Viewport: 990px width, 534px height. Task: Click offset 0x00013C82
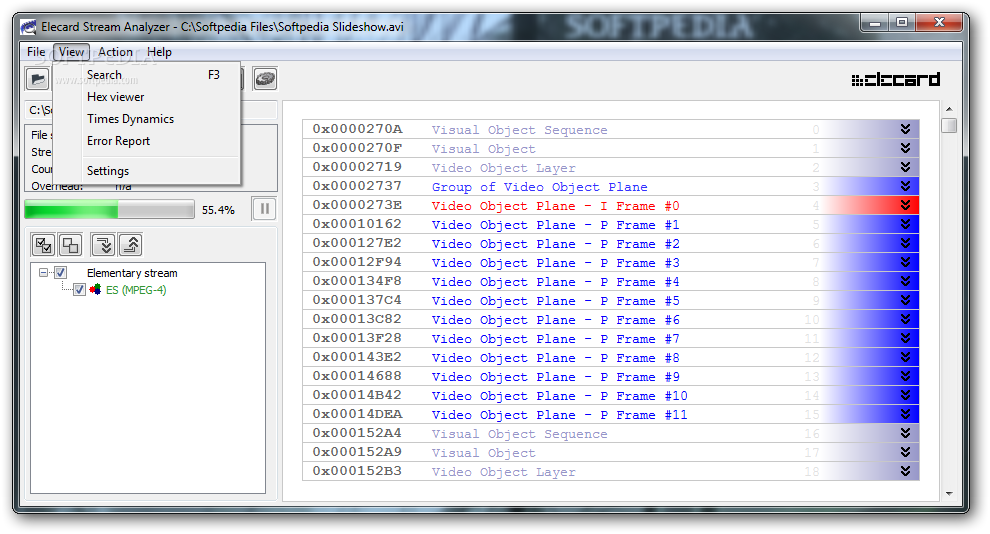[357, 319]
